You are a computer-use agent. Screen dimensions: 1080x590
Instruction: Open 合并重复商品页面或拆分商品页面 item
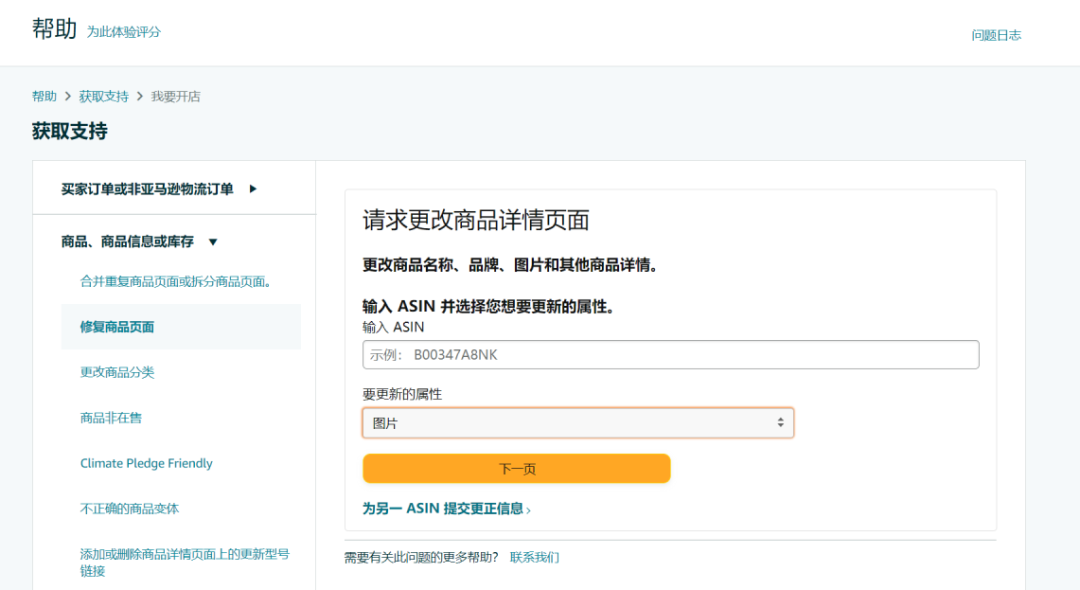[x=176, y=282]
